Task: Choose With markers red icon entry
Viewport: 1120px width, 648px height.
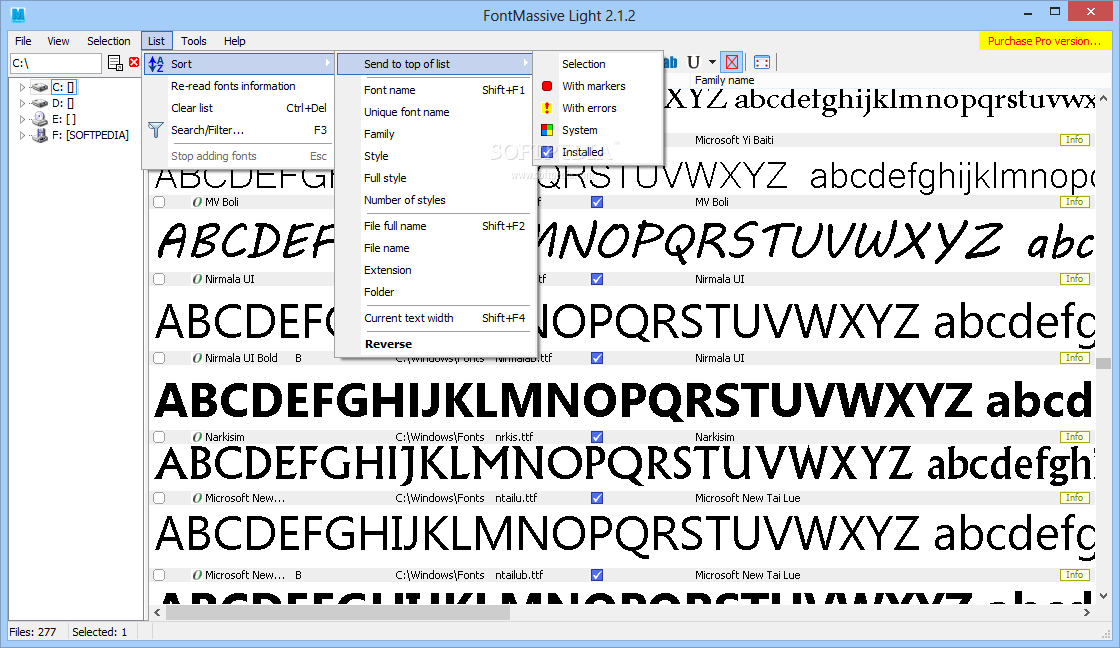Action: click(599, 86)
